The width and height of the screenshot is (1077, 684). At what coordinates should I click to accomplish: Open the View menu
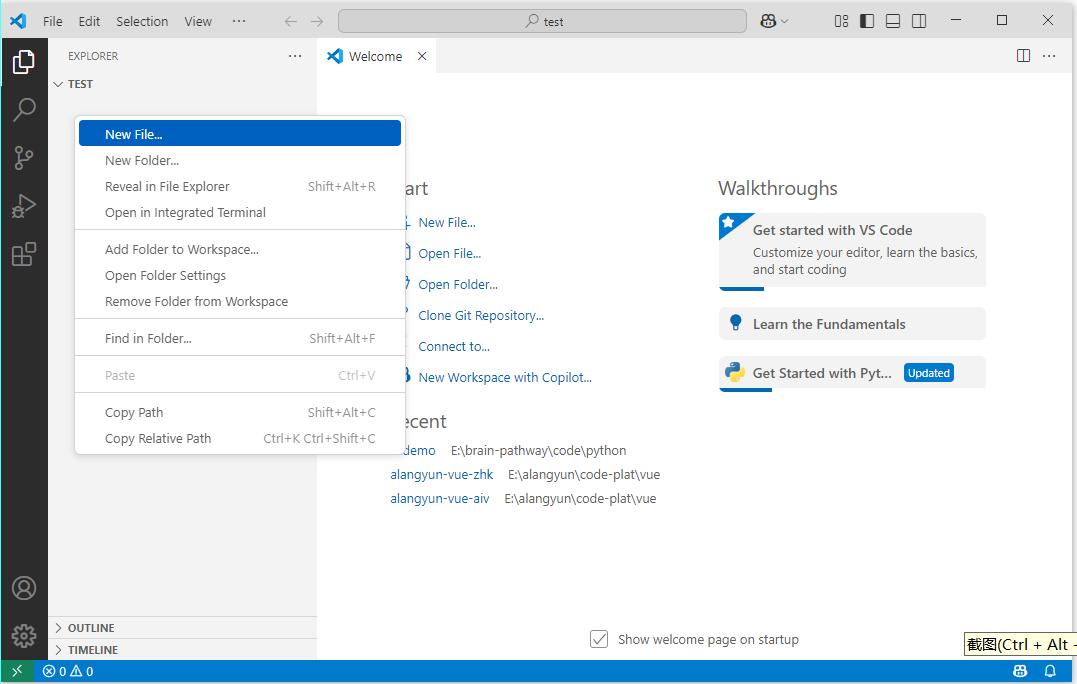[198, 21]
